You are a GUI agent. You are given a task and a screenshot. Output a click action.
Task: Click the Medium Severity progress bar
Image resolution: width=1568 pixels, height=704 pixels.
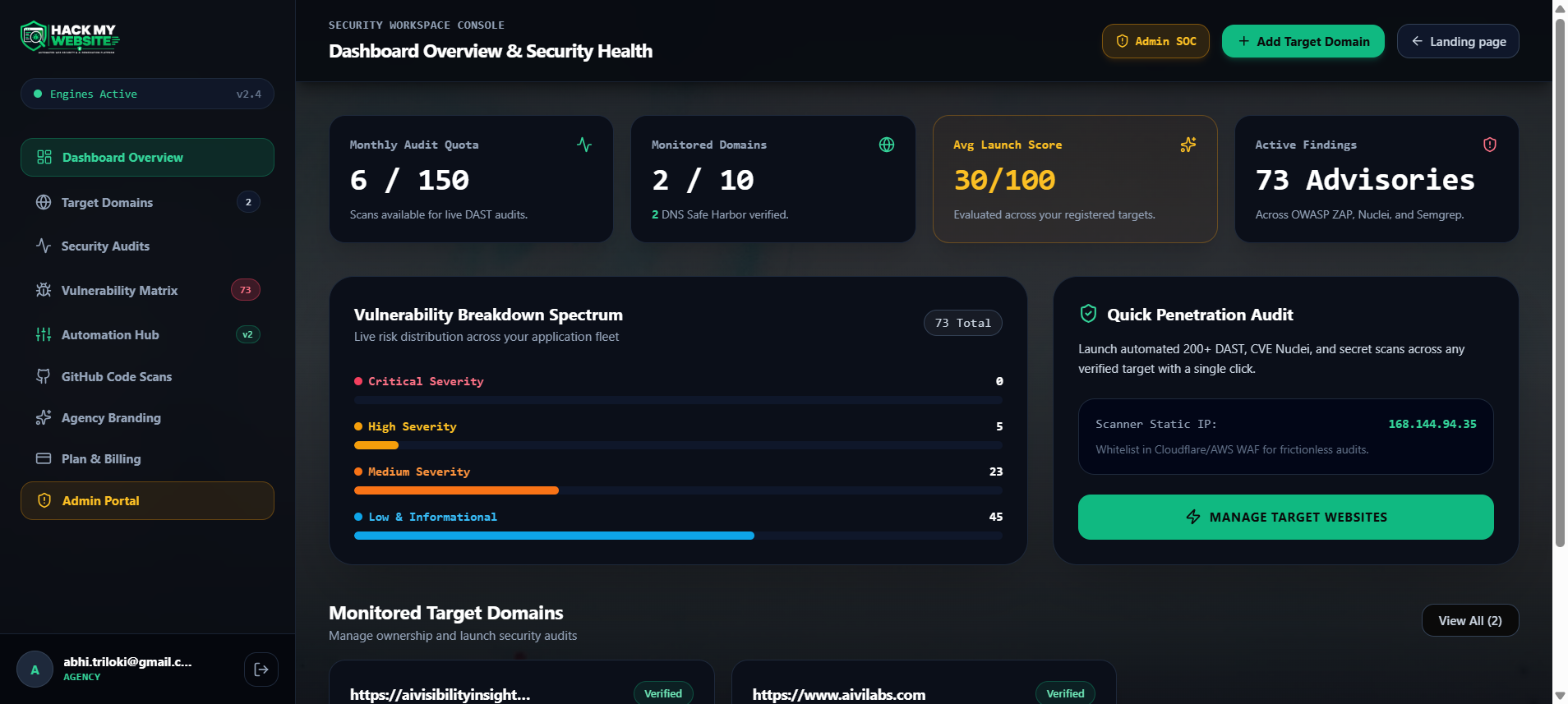678,490
